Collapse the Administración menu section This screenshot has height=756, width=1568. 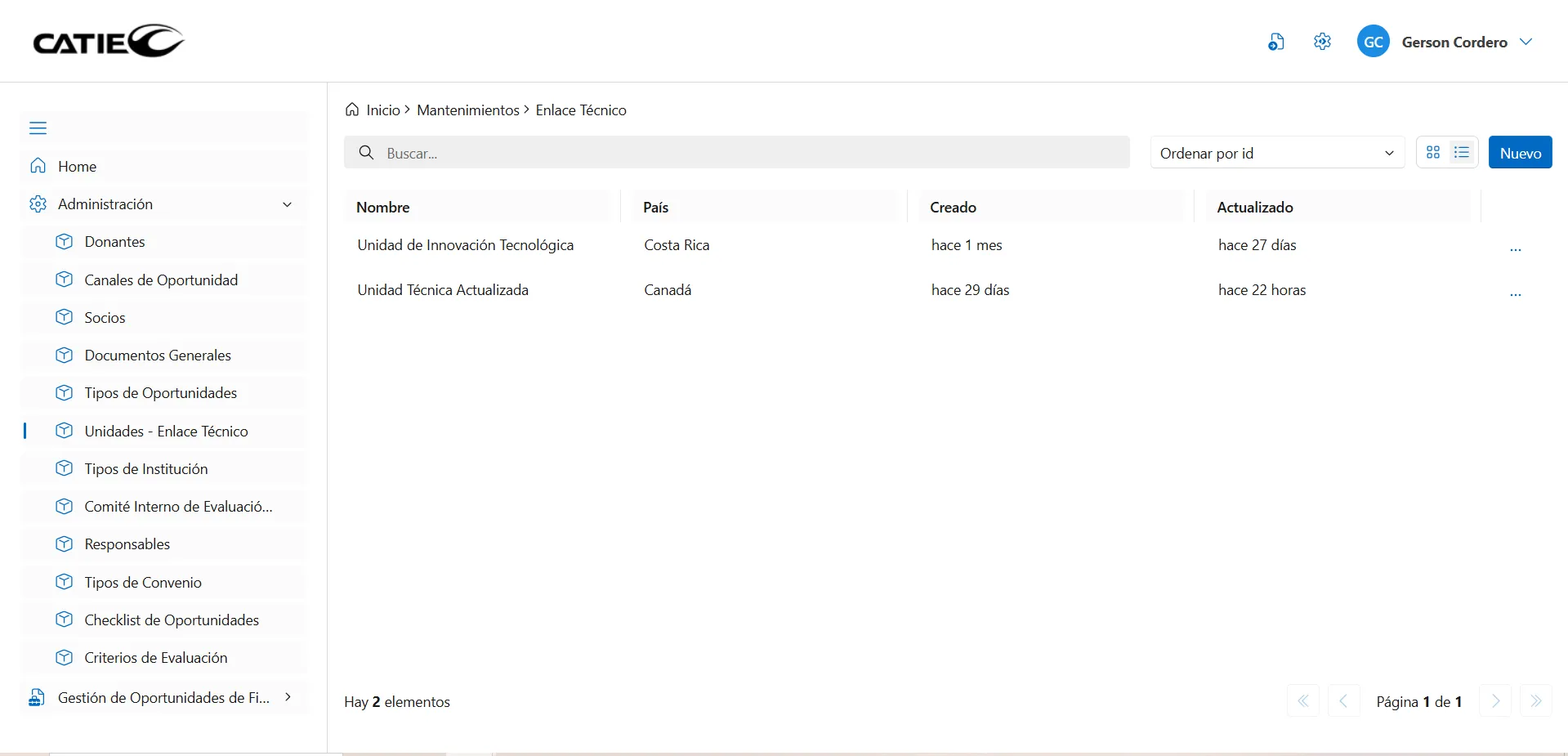coord(287,204)
